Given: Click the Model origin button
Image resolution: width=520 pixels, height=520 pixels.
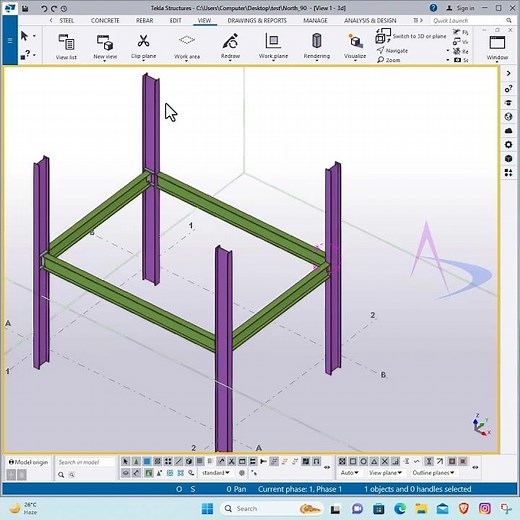Looking at the screenshot, I should coord(28,462).
